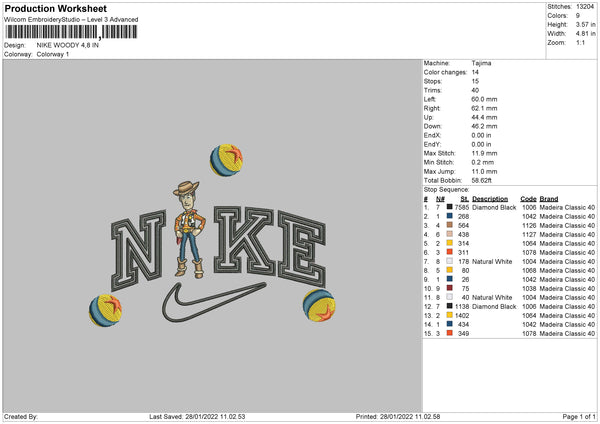Click stitch count '7585' in row 1
Screen dimensions: 600x424
[462, 207]
